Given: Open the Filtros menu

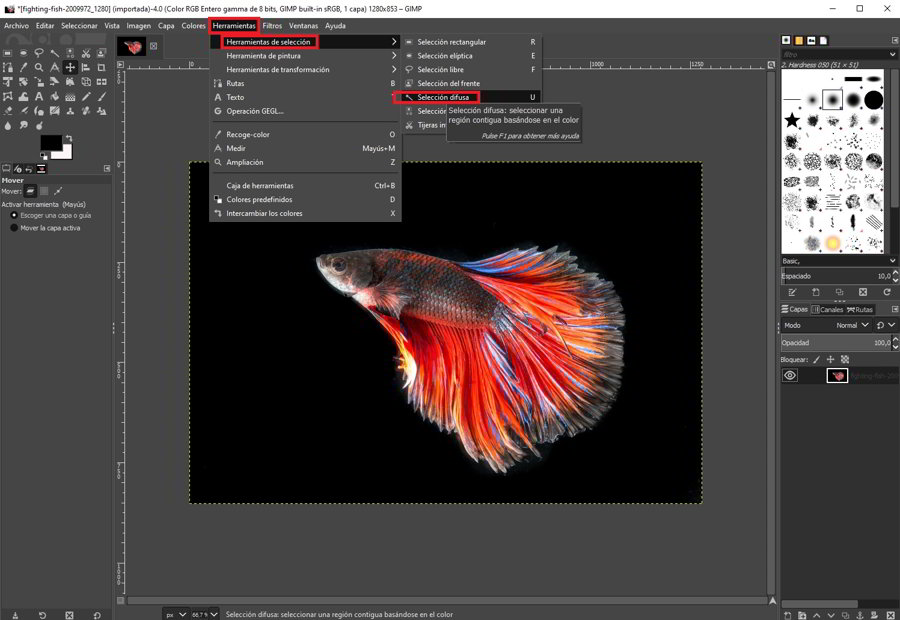Looking at the screenshot, I should tap(272, 25).
